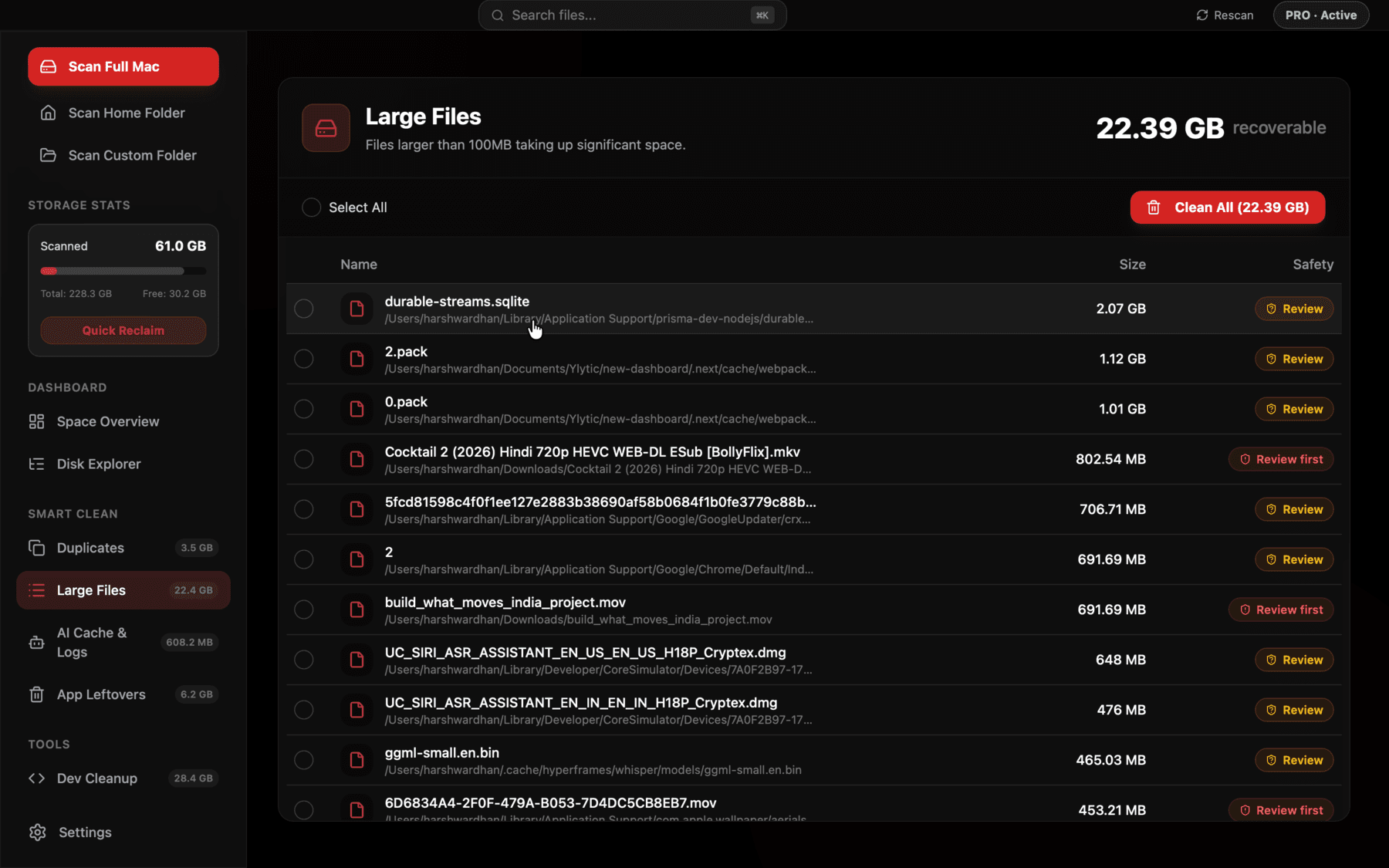1389x868 pixels.
Task: Click Review badge for durable-streams.sqlite
Action: coord(1294,309)
